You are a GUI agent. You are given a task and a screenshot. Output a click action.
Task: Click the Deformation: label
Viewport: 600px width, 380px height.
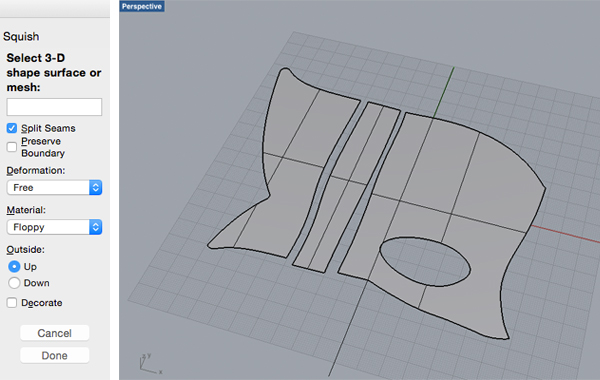pos(36,170)
